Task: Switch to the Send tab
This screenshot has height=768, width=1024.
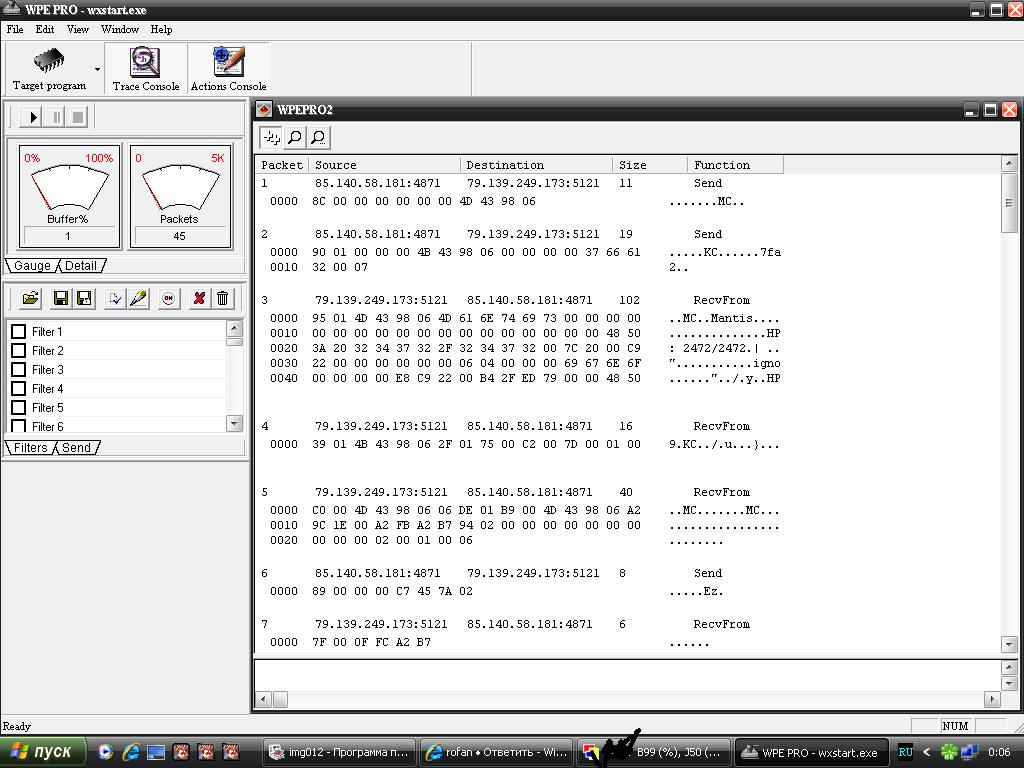Action: (x=76, y=447)
